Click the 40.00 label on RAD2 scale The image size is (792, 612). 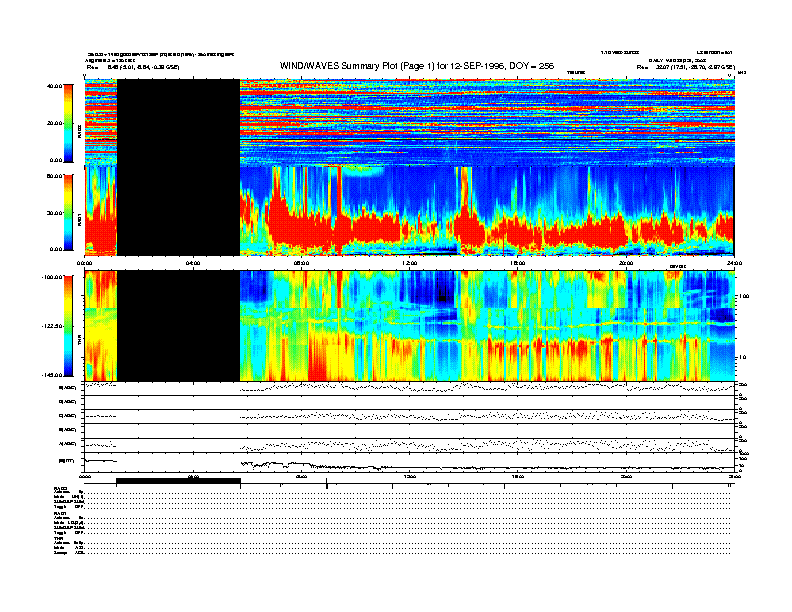[x=52, y=86]
